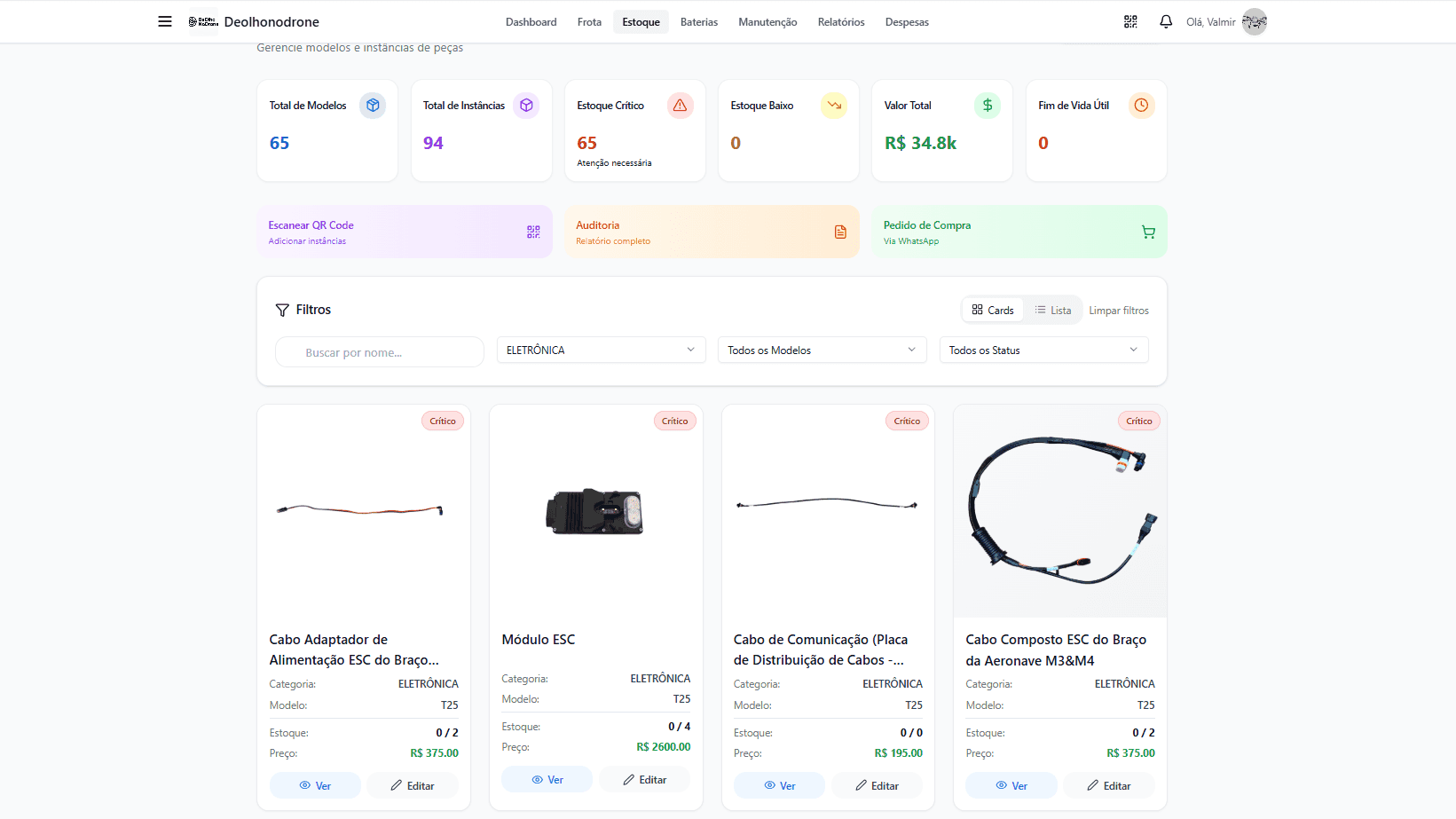Open the Manutenção menu item
Viewport: 1456px width, 819px height.
(767, 22)
